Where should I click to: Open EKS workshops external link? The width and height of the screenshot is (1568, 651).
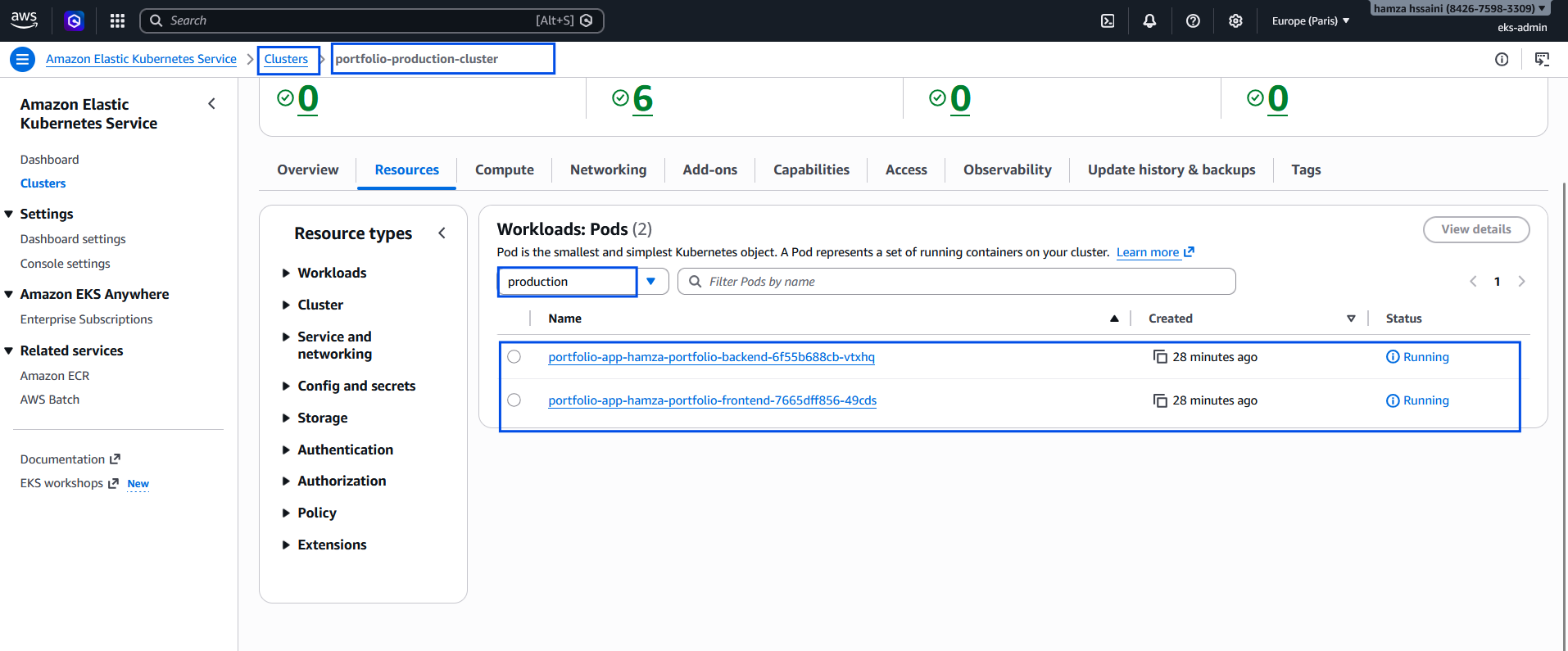(x=70, y=483)
